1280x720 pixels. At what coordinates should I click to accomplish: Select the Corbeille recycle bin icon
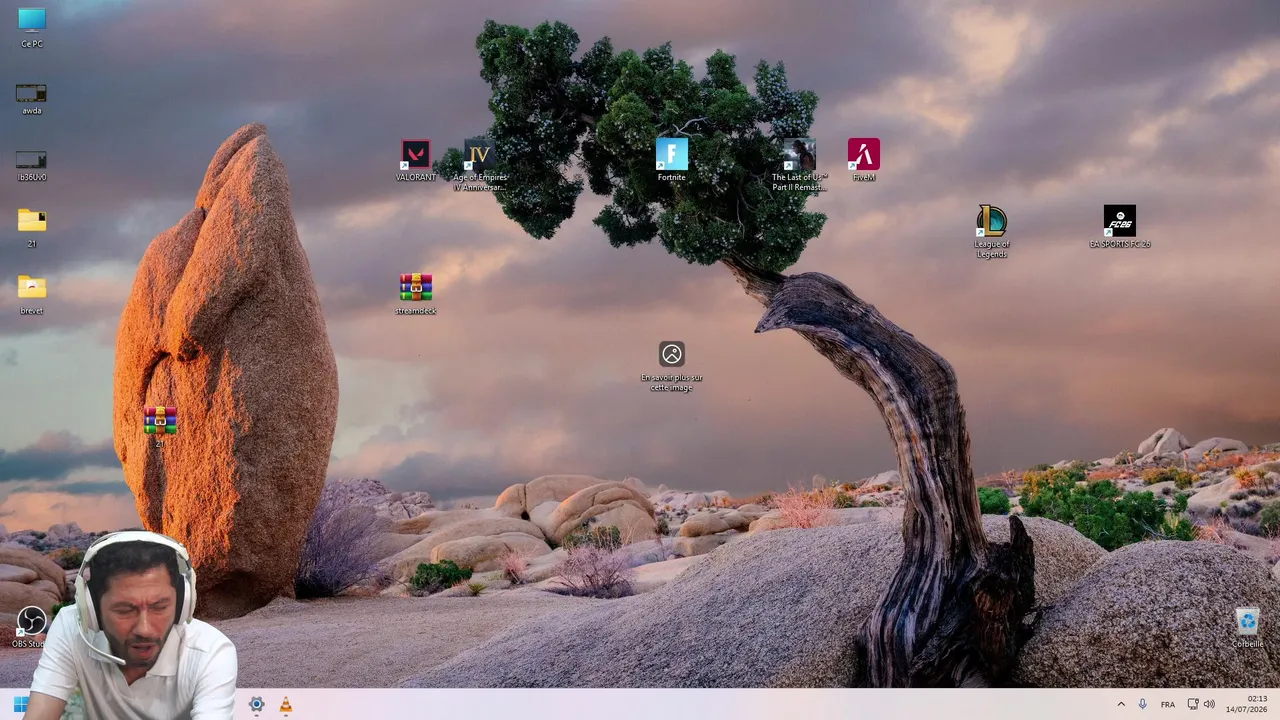point(1247,627)
